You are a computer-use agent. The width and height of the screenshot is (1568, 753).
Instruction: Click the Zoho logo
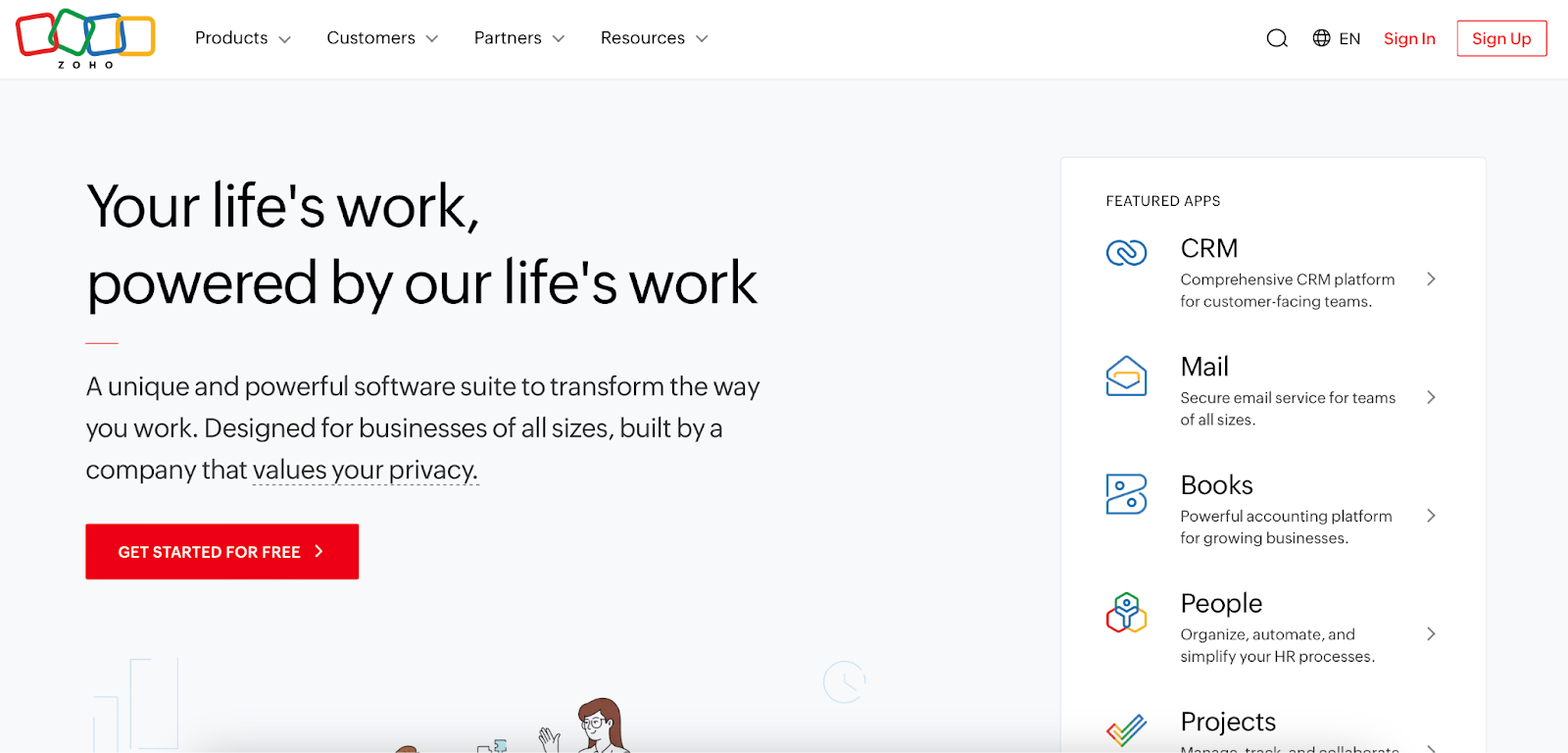tap(85, 38)
